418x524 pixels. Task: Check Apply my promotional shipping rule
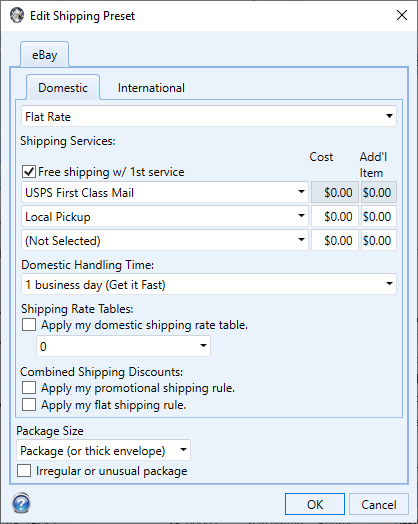[x=29, y=388]
